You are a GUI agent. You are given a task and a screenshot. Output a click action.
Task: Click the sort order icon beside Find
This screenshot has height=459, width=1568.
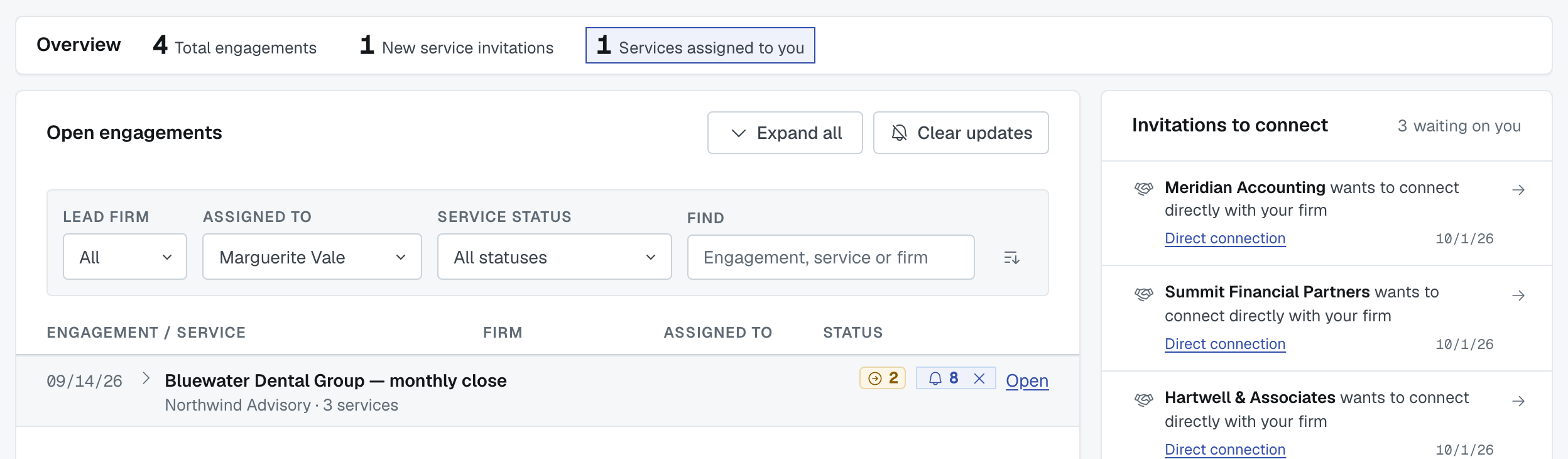(x=1011, y=257)
